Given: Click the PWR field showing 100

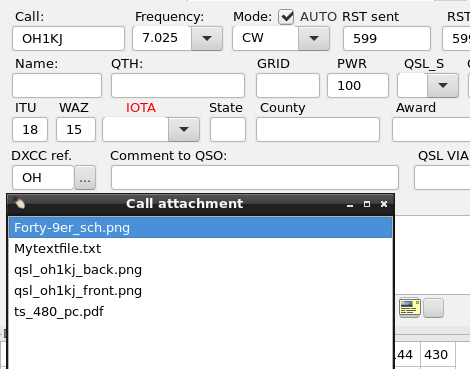Looking at the screenshot, I should [358, 86].
